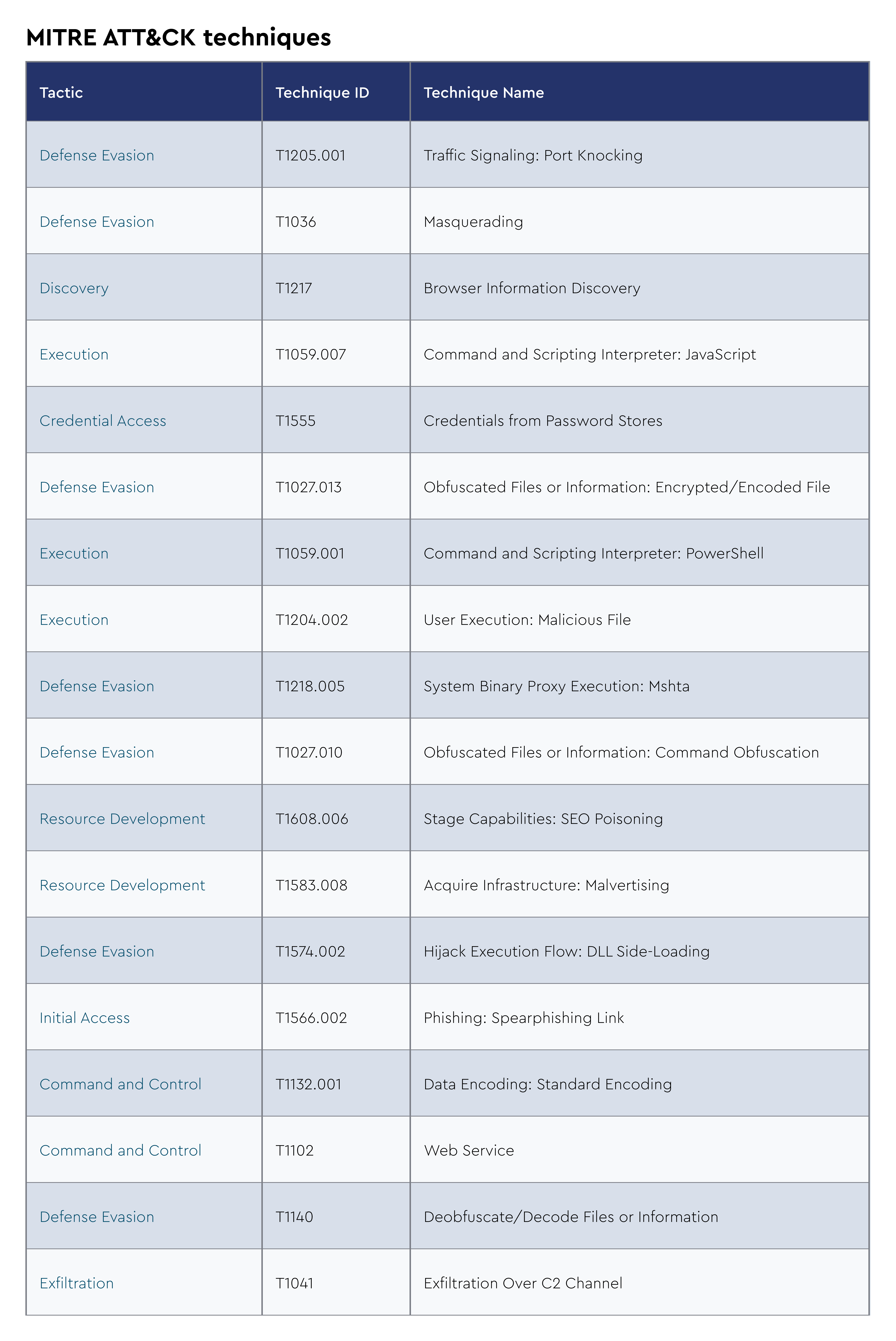Select the T1574.002 technique ID cell
The width and height of the screenshot is (896, 1341).
(x=310, y=951)
